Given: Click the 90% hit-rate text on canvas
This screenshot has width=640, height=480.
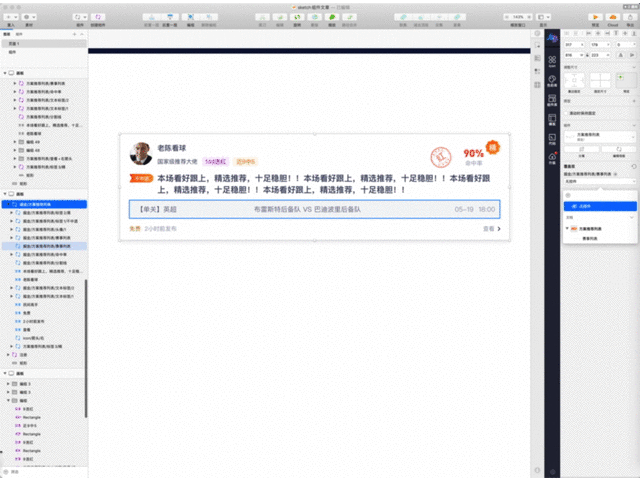Looking at the screenshot, I should click(x=473, y=153).
